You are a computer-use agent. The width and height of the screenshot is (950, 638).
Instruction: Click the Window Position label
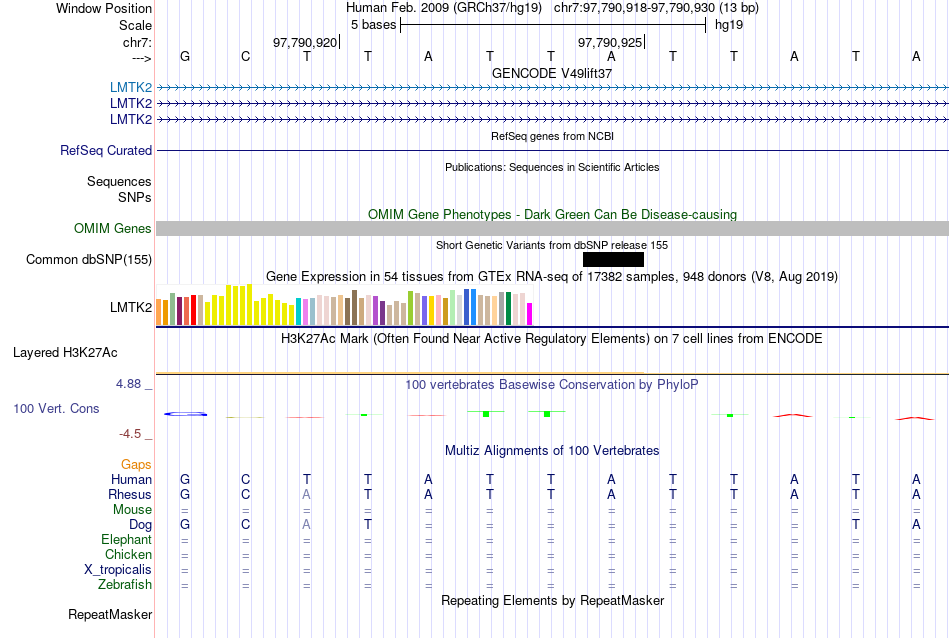104,8
